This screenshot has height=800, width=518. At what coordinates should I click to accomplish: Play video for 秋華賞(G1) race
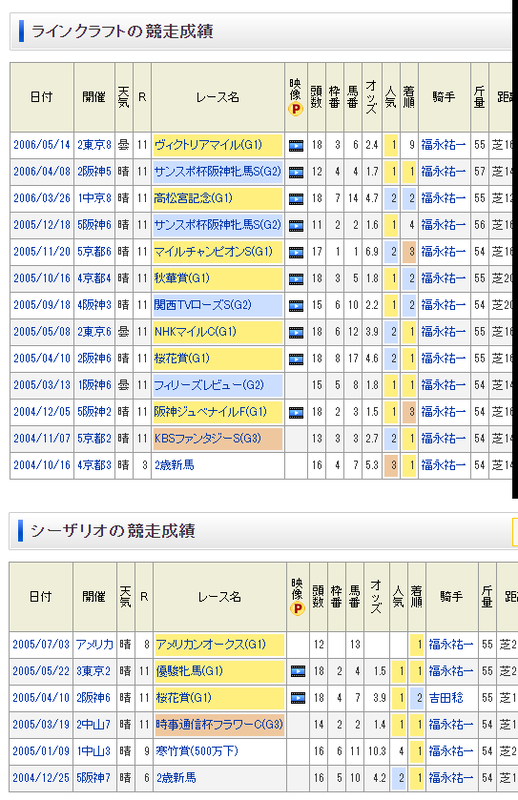[x=296, y=279]
